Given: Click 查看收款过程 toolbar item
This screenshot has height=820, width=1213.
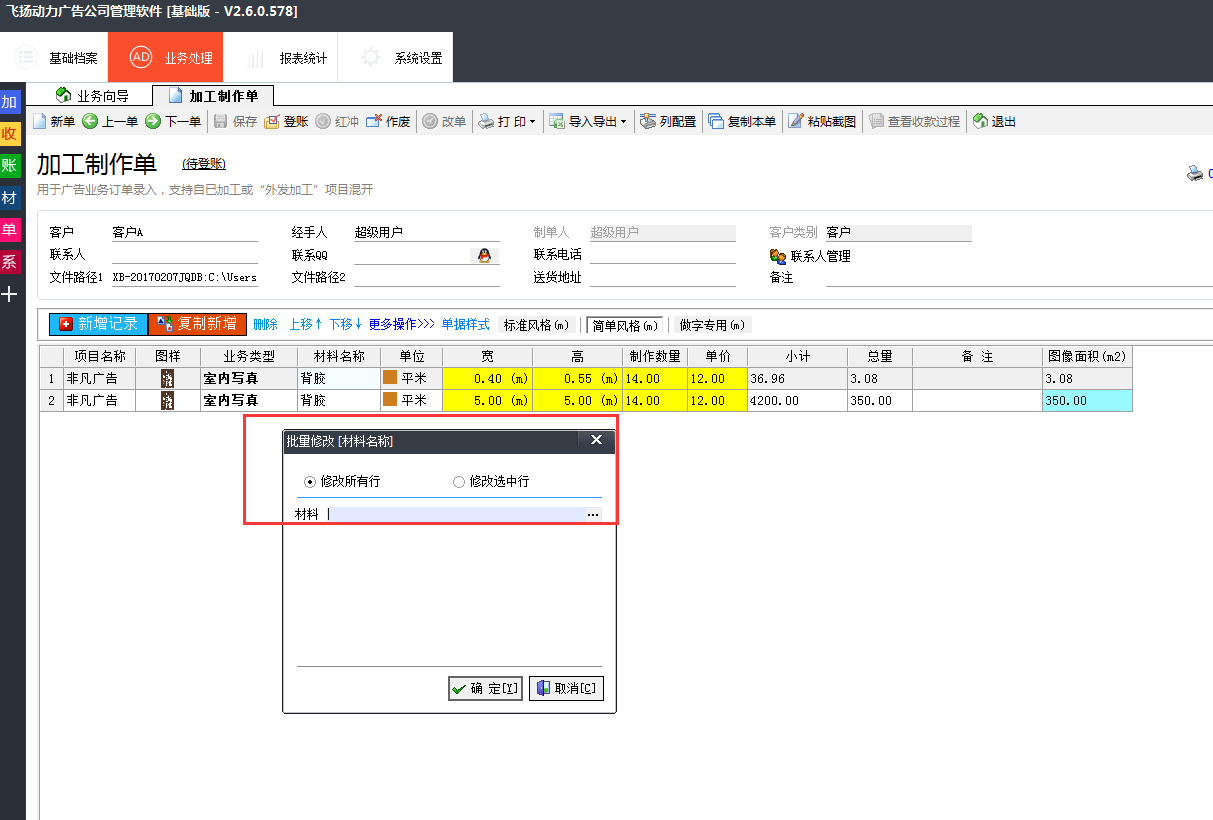Looking at the screenshot, I should (914, 122).
